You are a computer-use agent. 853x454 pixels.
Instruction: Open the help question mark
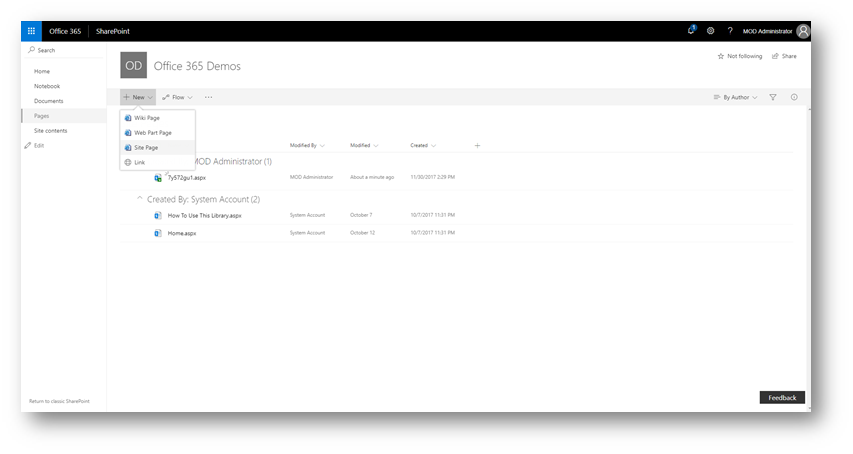[730, 31]
